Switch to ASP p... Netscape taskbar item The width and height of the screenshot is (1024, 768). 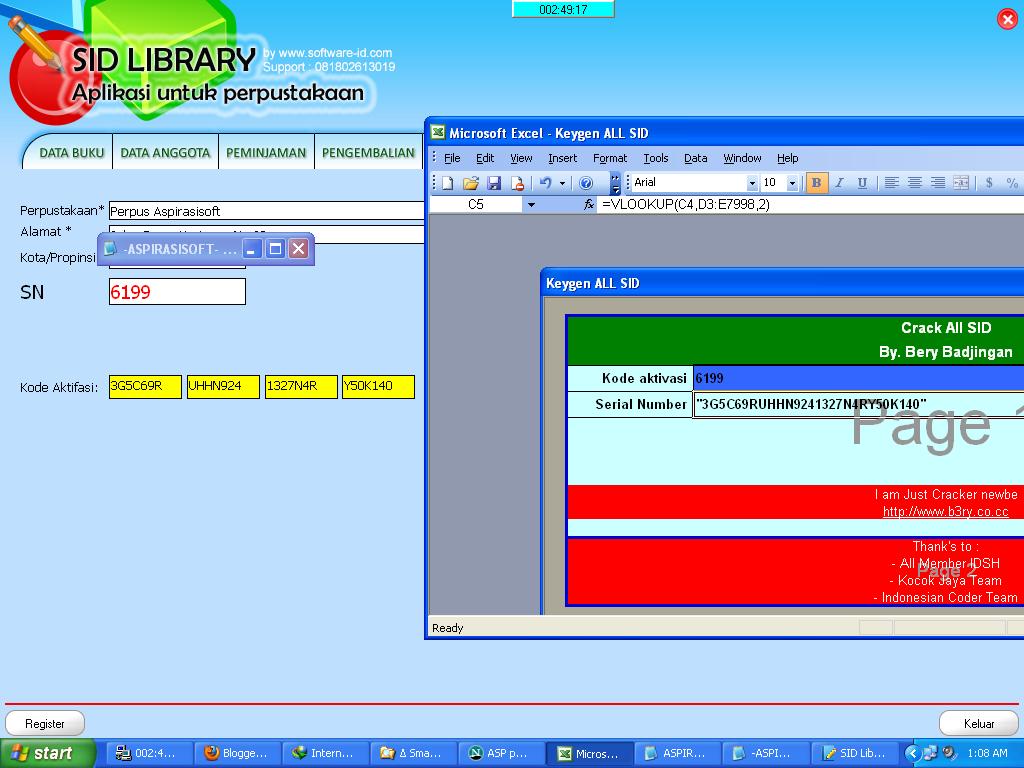click(502, 753)
